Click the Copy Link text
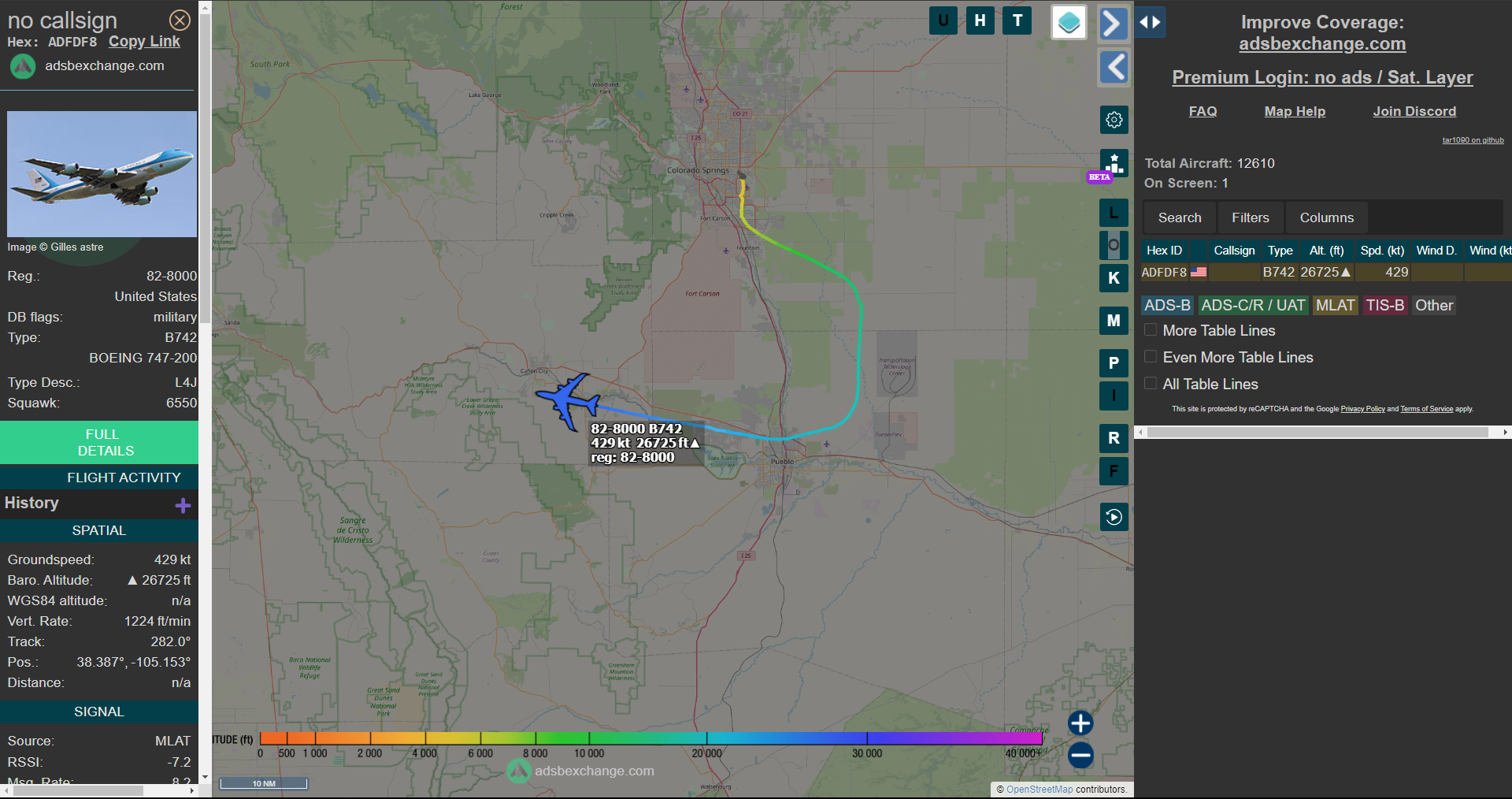 coord(144,42)
